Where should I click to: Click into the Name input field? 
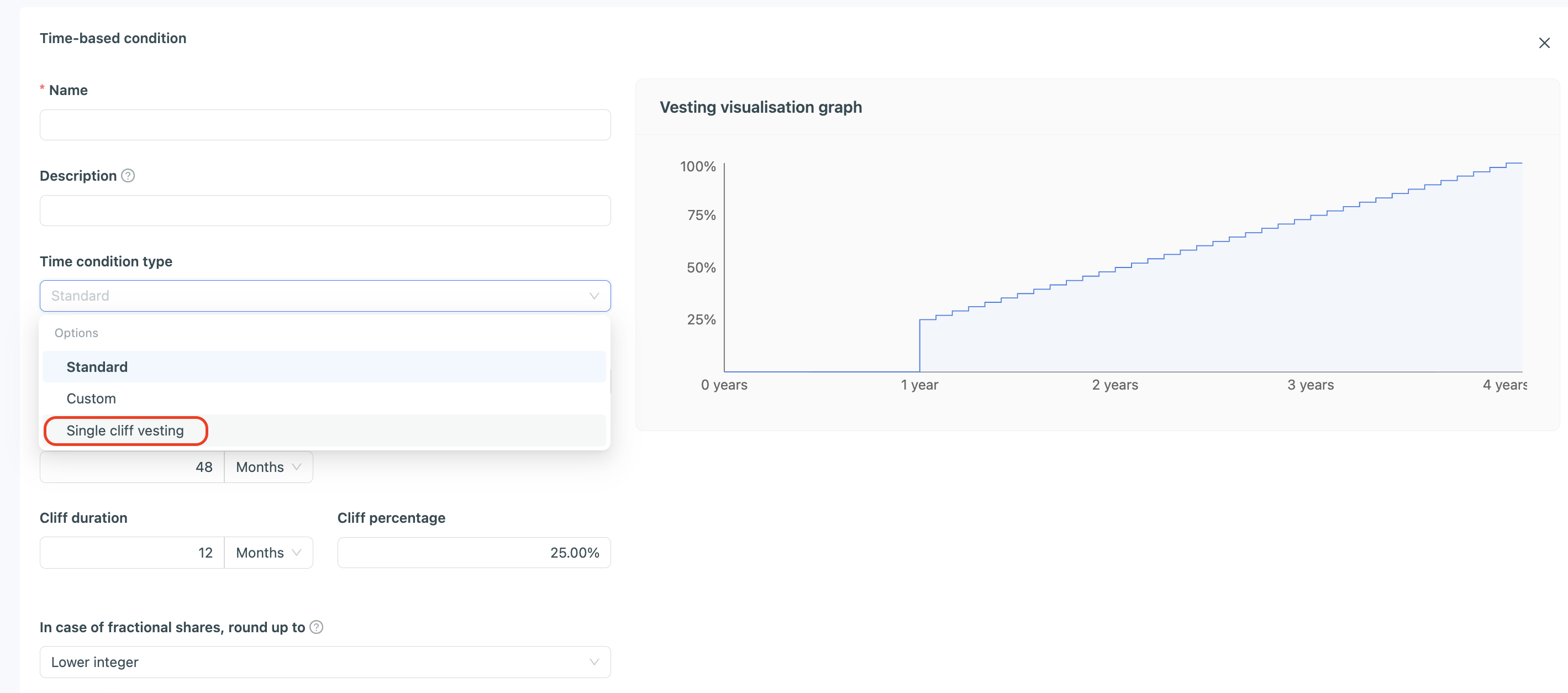coord(325,125)
